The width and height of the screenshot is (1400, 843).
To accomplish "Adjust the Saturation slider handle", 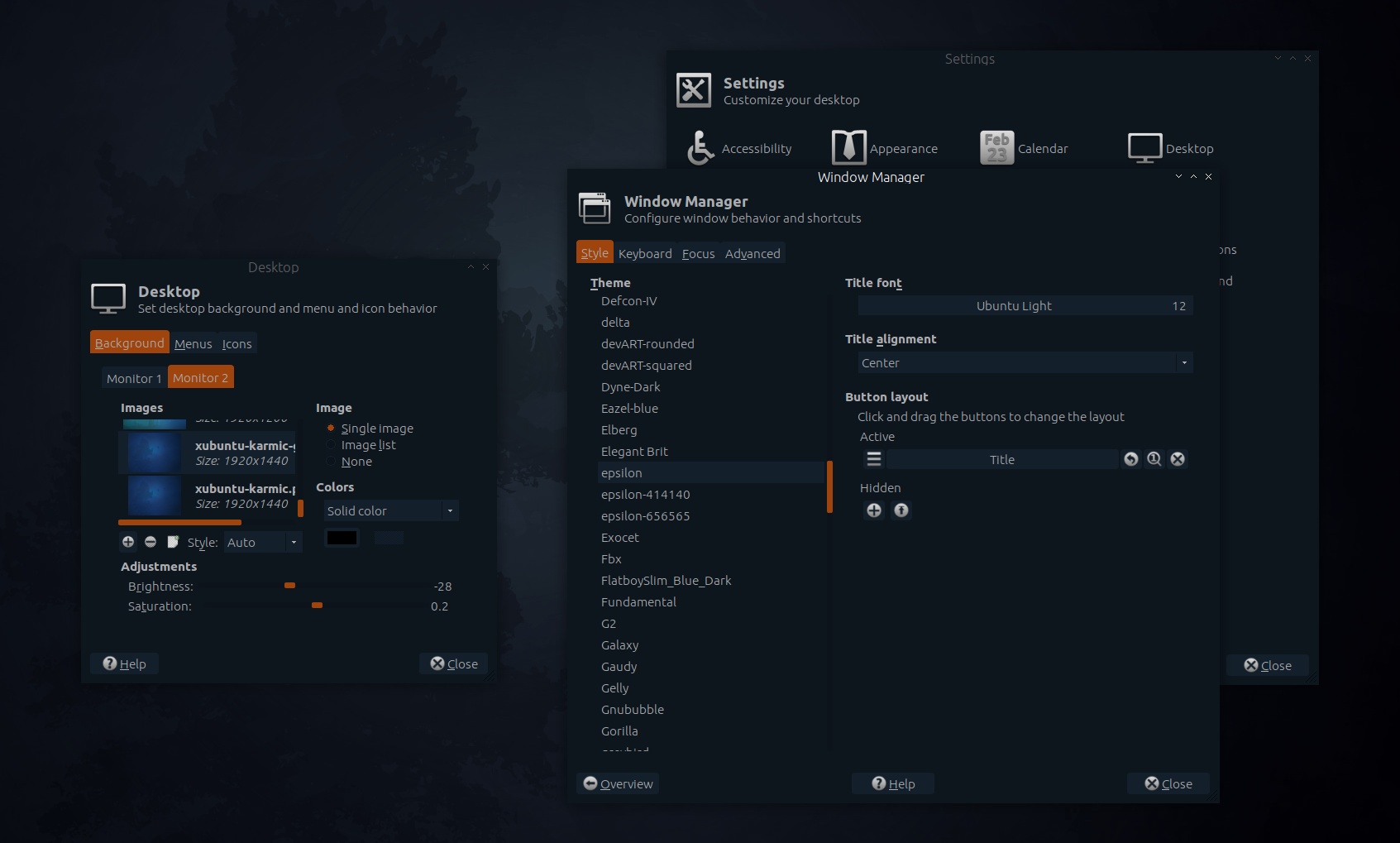I will [317, 605].
